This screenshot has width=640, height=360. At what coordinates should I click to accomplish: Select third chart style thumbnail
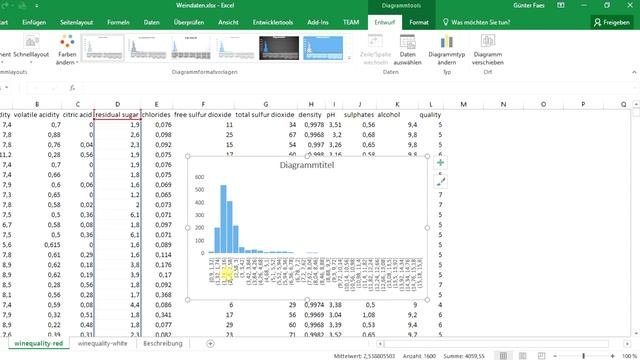[x=191, y=48]
